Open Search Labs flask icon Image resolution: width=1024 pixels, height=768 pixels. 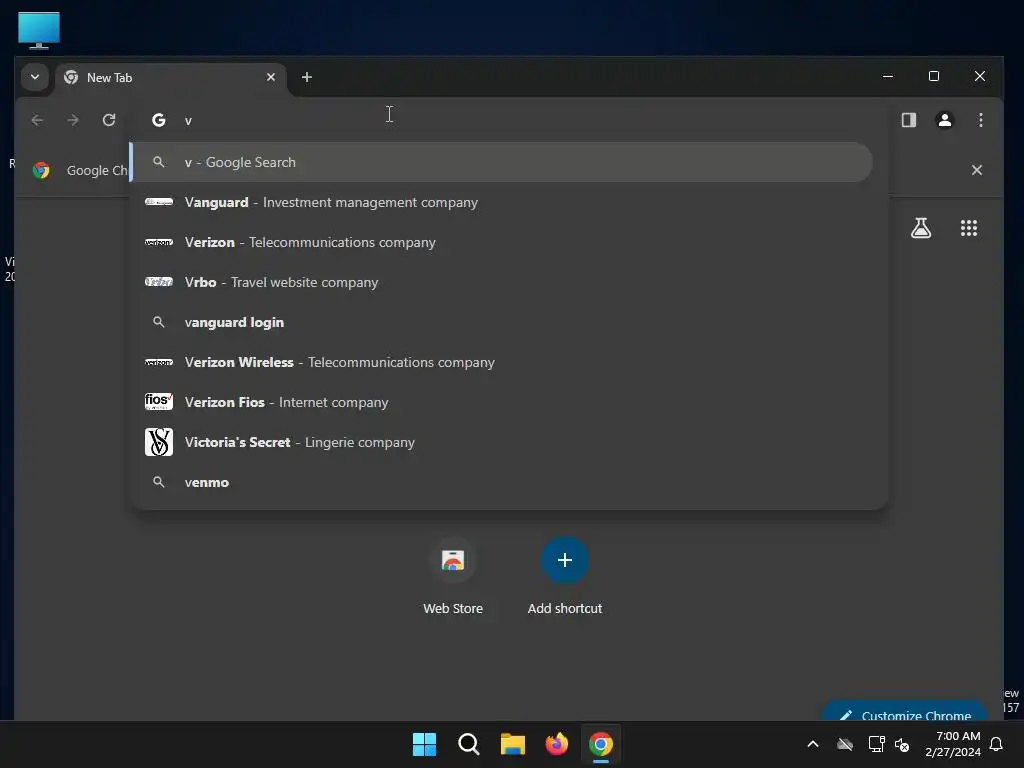click(921, 228)
